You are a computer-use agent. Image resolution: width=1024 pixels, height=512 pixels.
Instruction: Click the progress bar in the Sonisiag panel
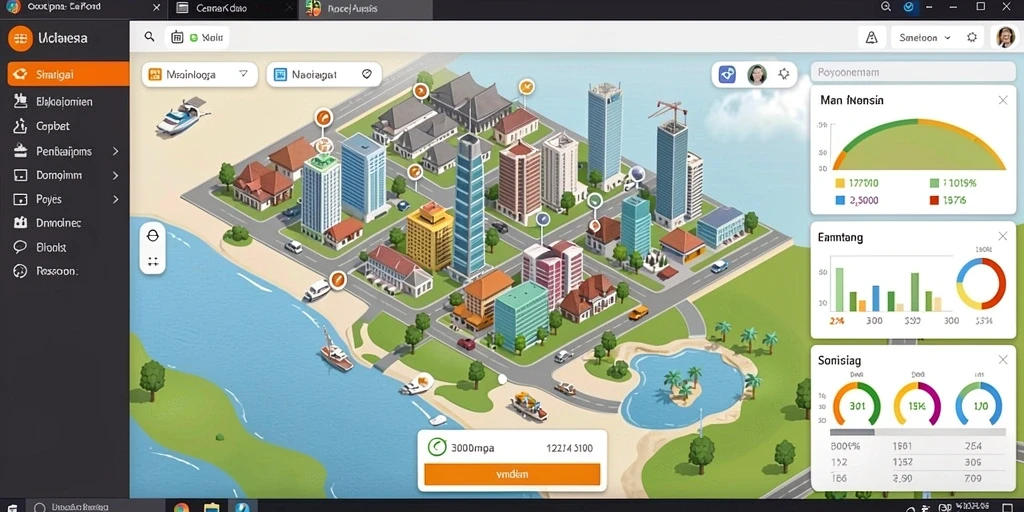918,432
